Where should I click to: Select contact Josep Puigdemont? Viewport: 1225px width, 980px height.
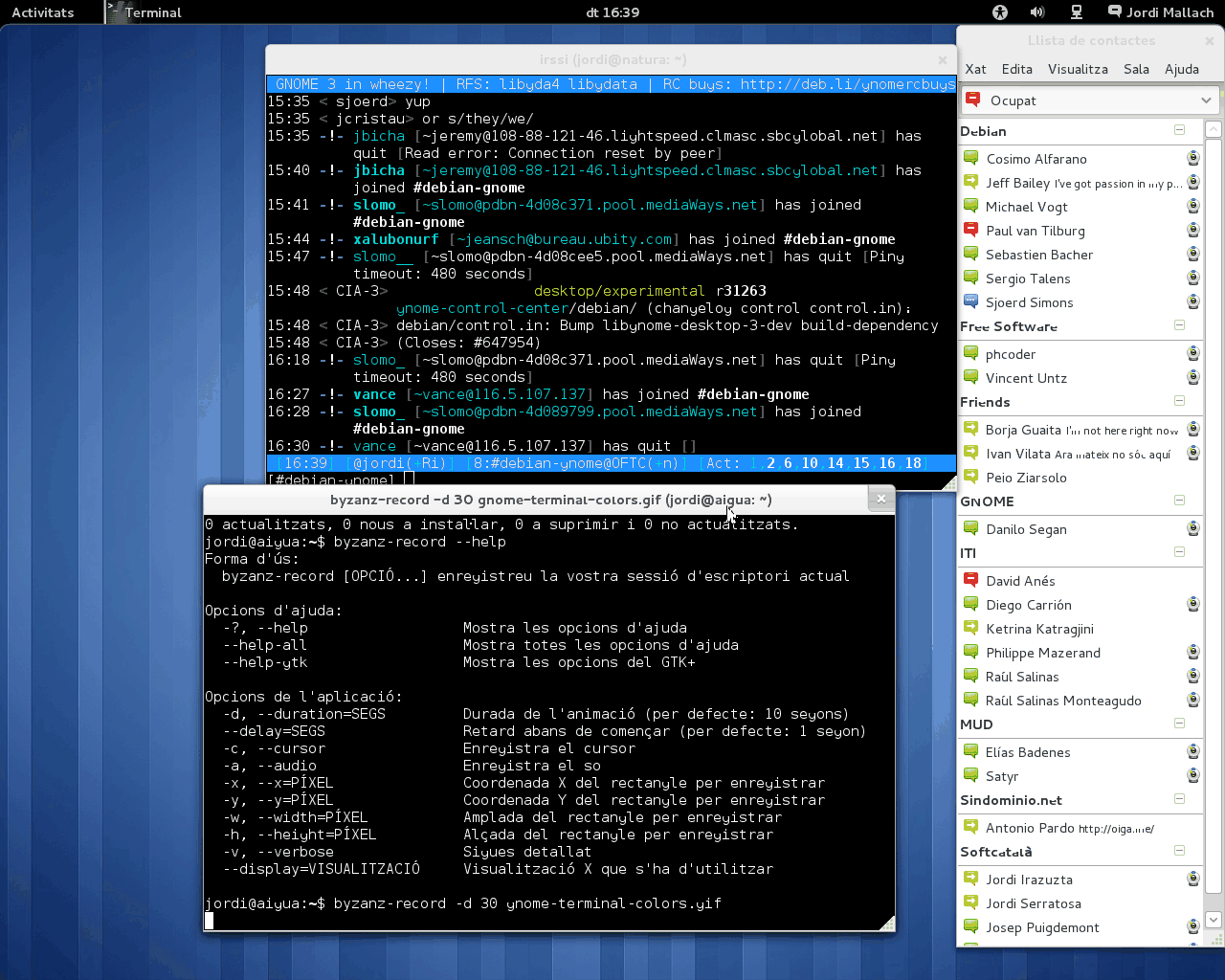pos(1080,927)
